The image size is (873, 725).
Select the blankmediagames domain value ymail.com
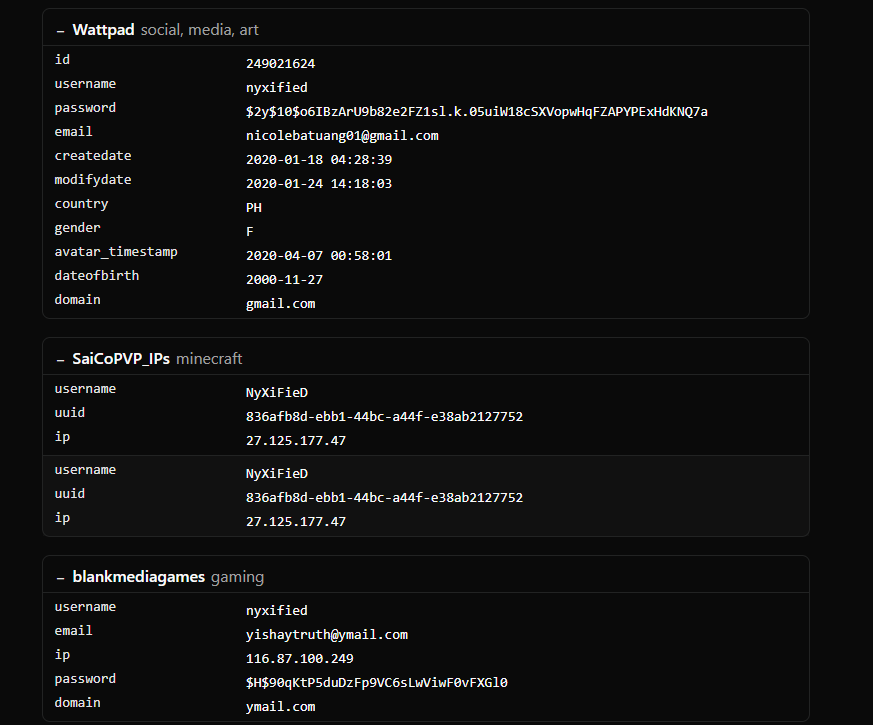point(281,707)
